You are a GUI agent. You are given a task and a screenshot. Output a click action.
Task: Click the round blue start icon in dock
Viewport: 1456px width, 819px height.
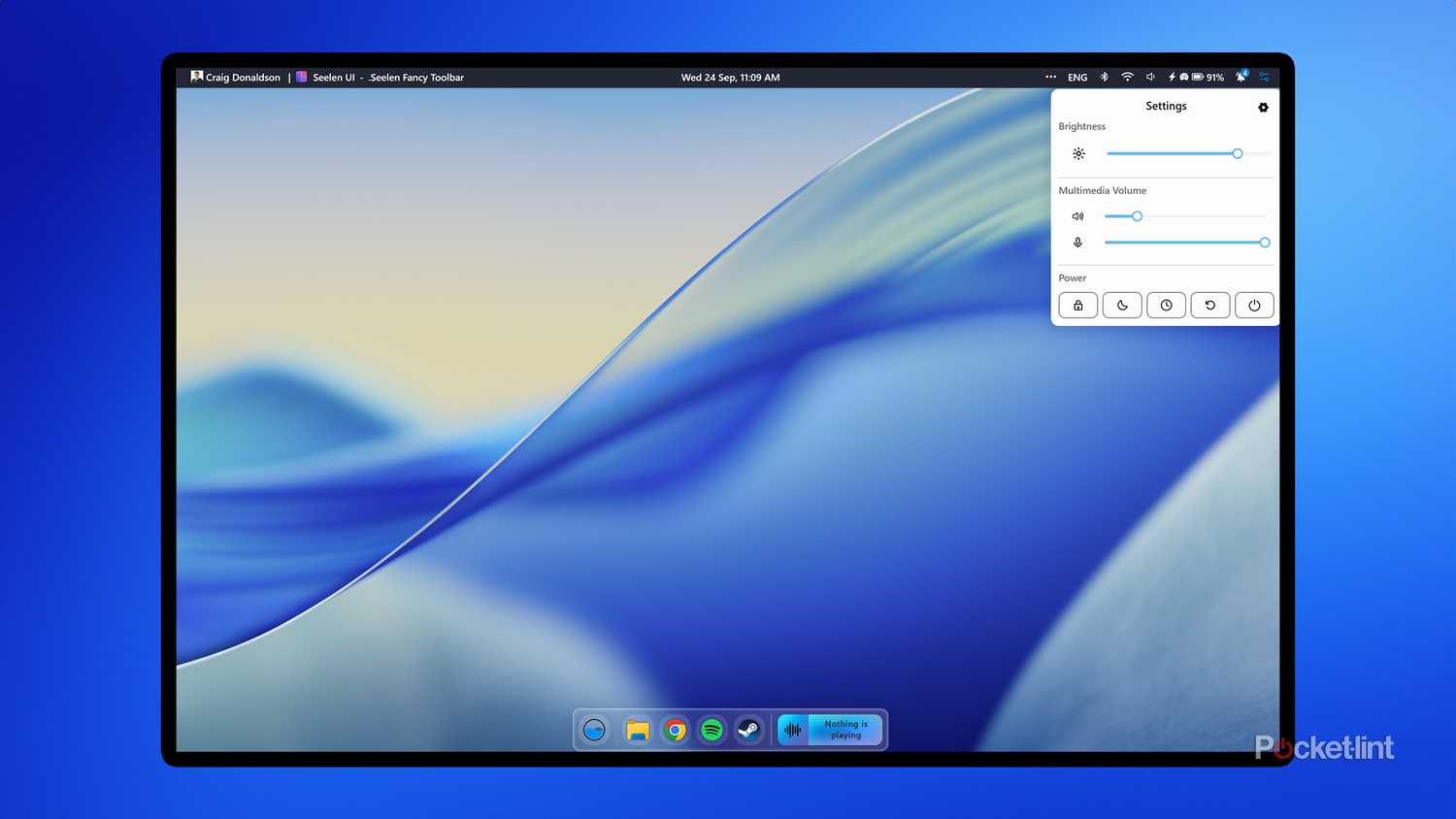pos(594,730)
